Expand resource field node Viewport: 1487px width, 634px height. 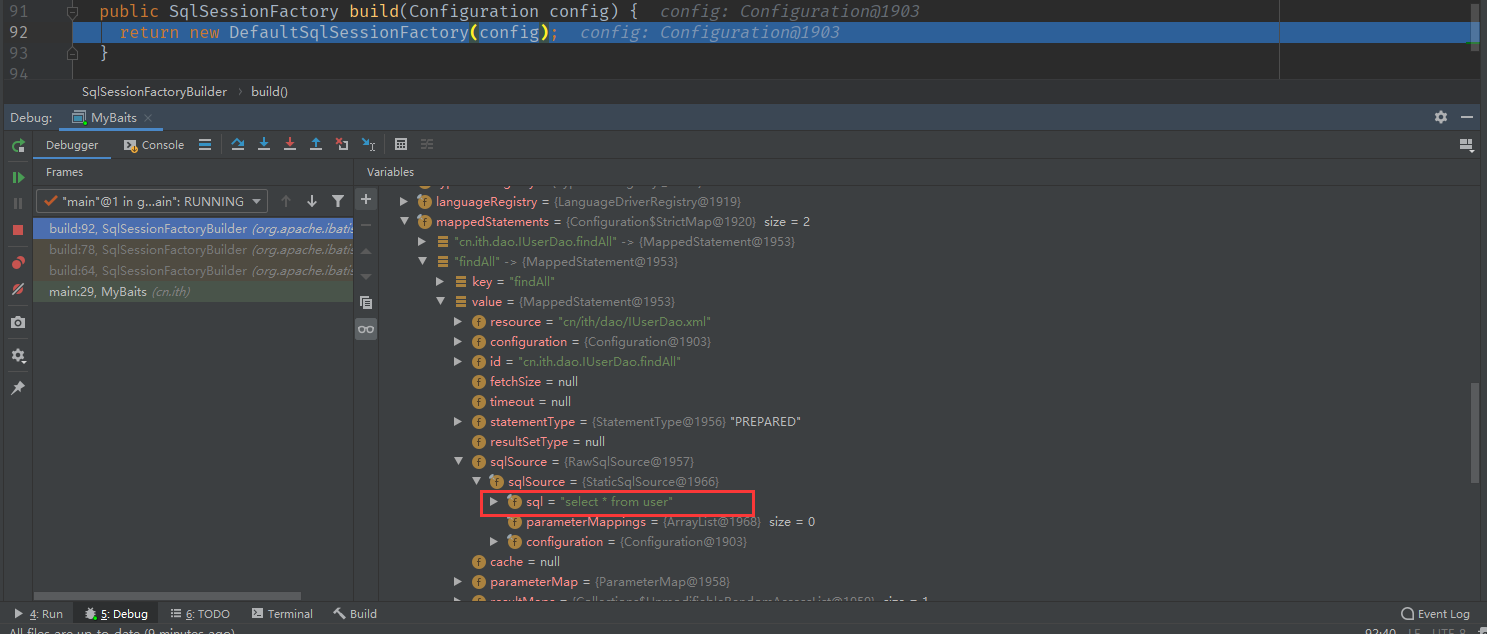458,322
